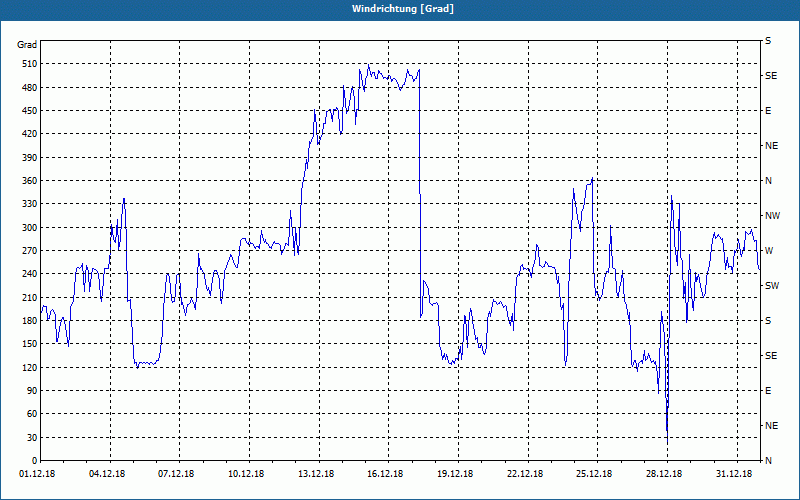Image resolution: width=800 pixels, height=500 pixels.
Task: Click the Windrichtung [Grad] chart title
Action: [403, 9]
